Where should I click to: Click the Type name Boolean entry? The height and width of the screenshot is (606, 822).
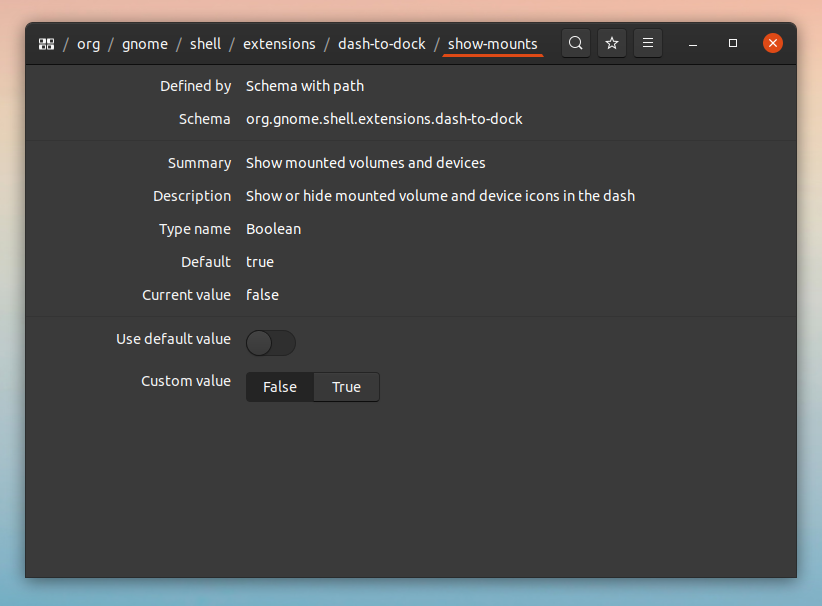[273, 229]
